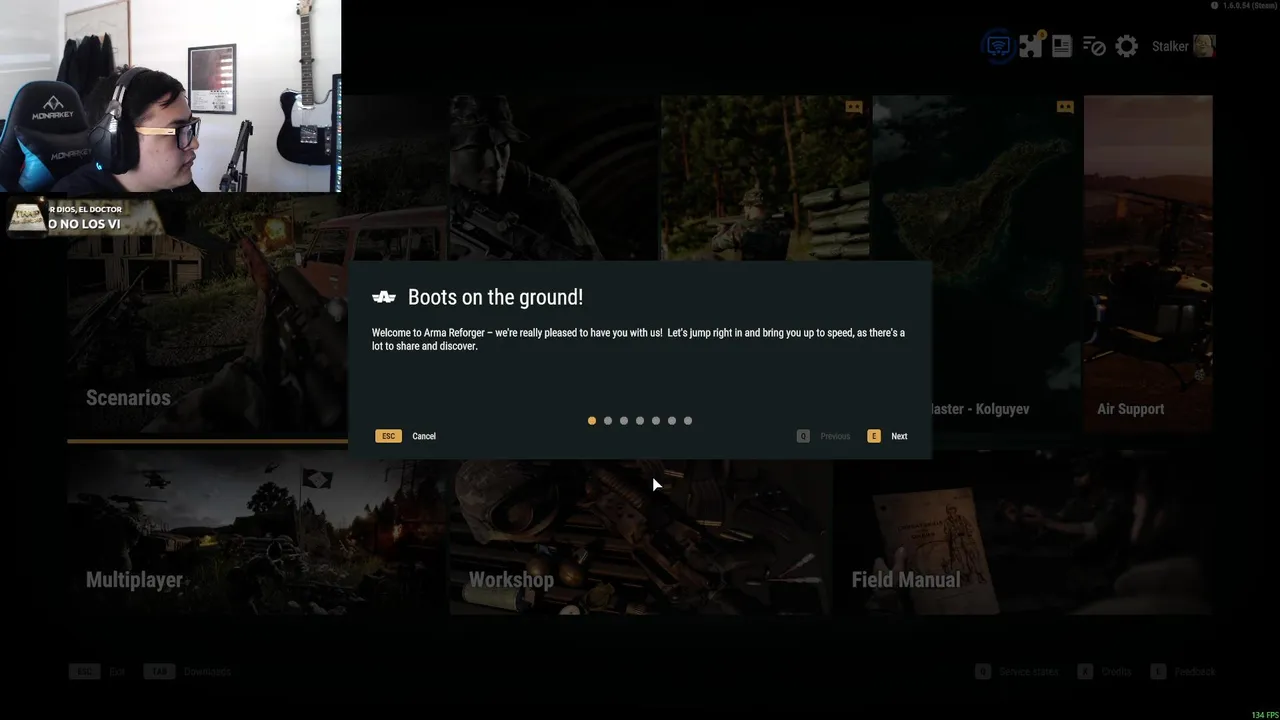The width and height of the screenshot is (1280, 720).
Task: Jump to the fourth tutorial page dot
Action: (640, 421)
